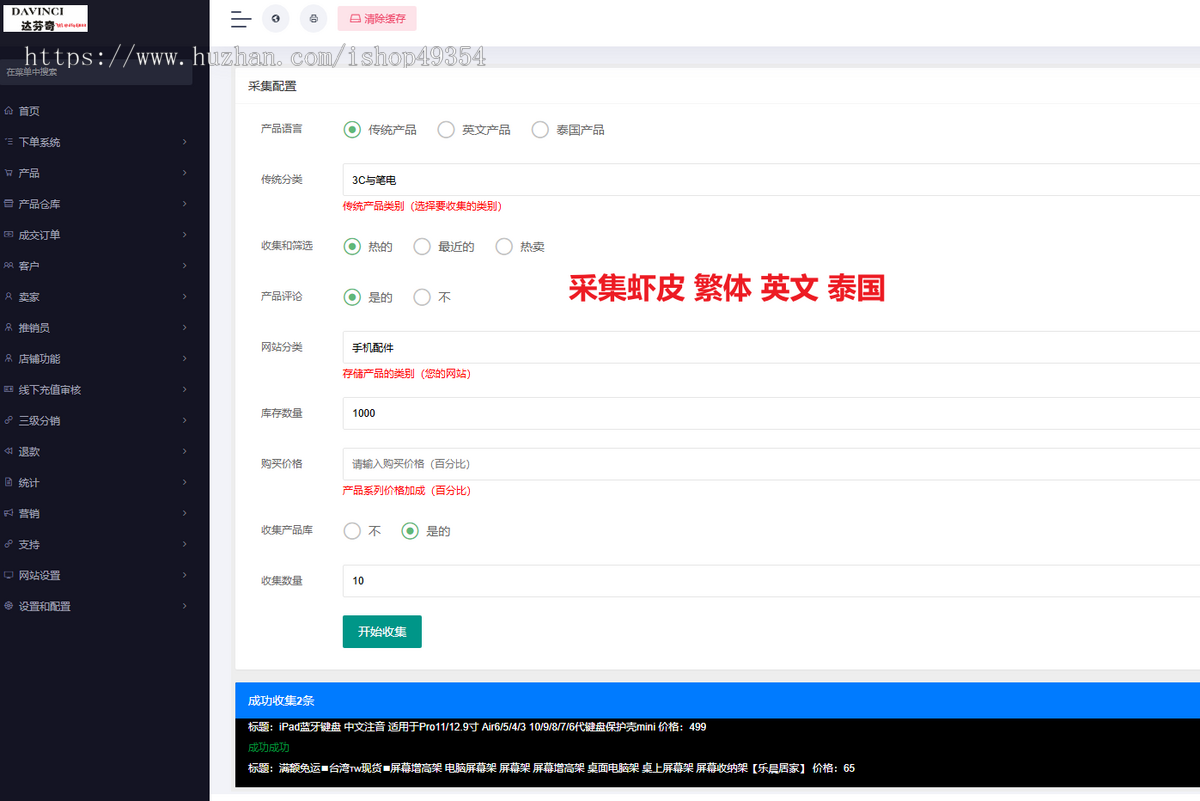
Task: Click the 库存数量 field with 1000
Action: point(771,413)
